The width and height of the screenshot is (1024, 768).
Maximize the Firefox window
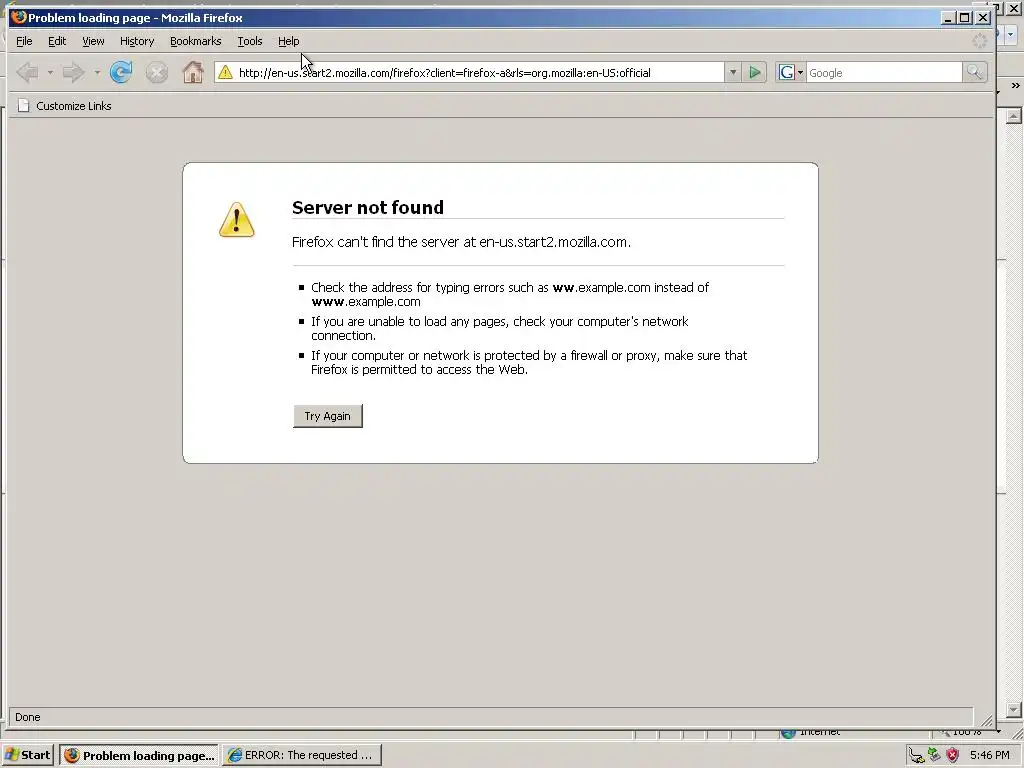point(965,18)
